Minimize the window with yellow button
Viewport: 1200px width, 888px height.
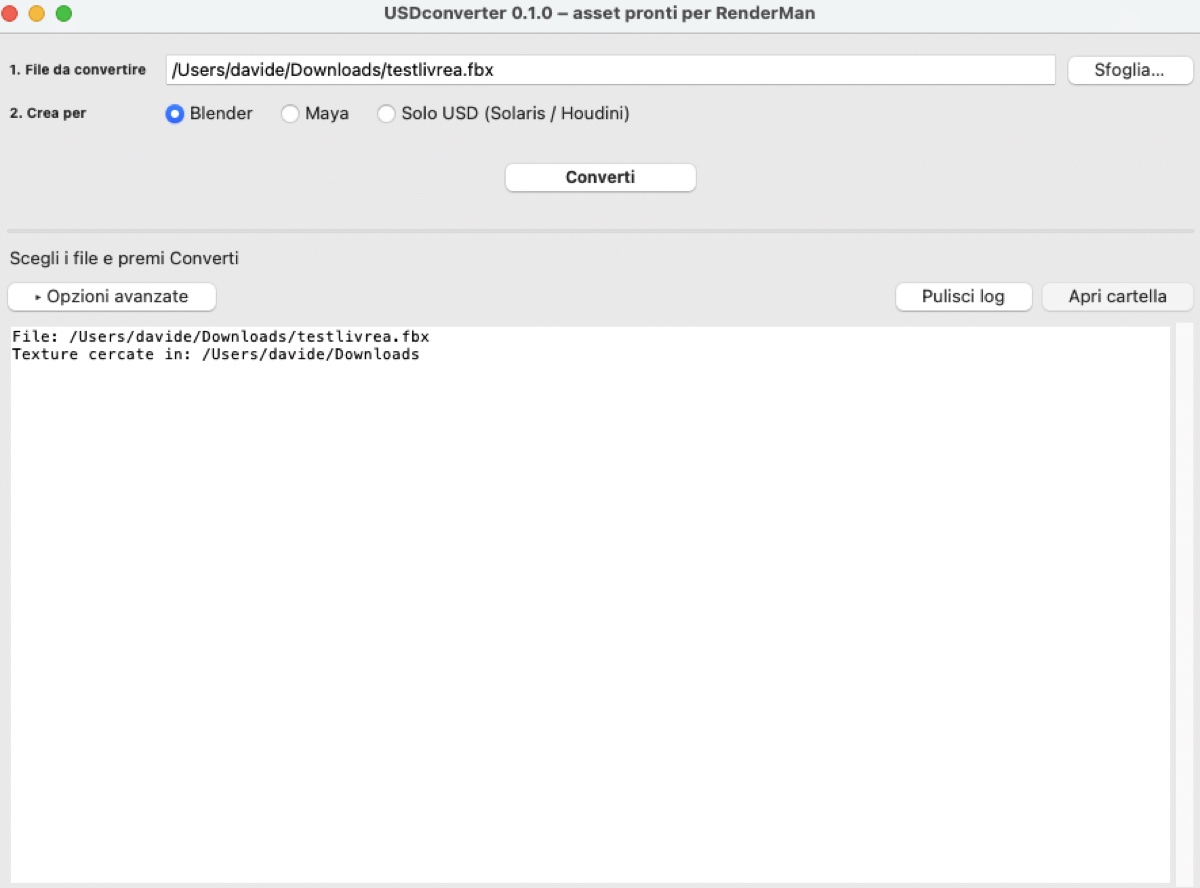pyautogui.click(x=37, y=14)
